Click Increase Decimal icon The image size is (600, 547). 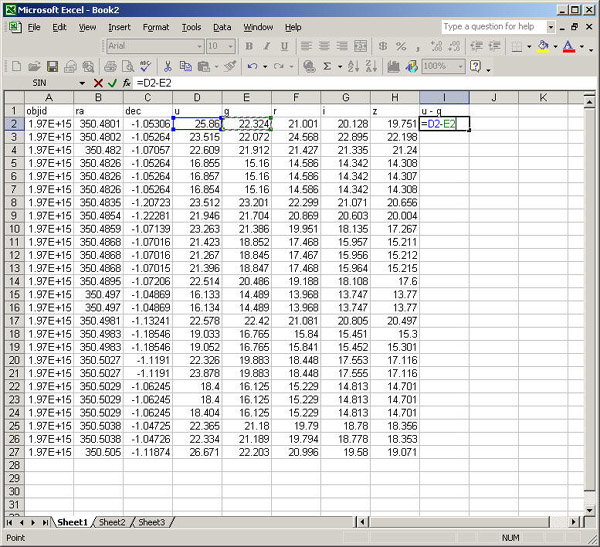[436, 46]
